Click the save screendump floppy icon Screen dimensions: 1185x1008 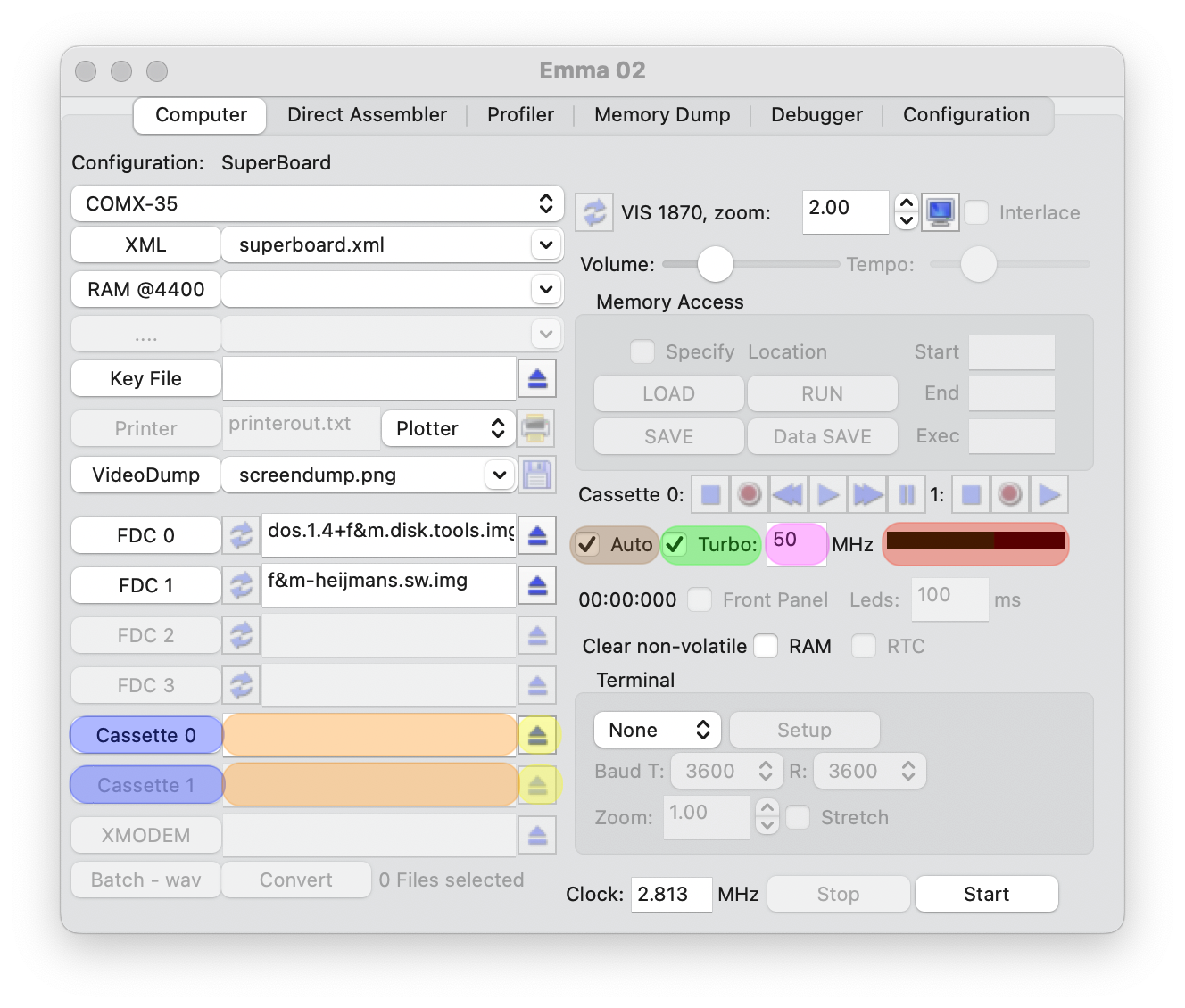coord(537,475)
